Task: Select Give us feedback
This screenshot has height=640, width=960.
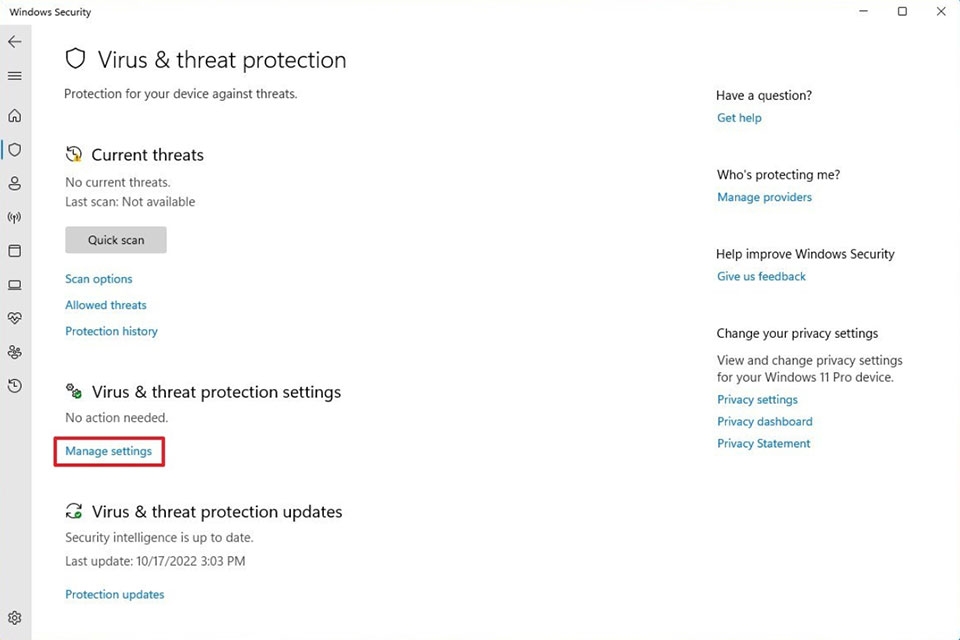Action: [761, 276]
